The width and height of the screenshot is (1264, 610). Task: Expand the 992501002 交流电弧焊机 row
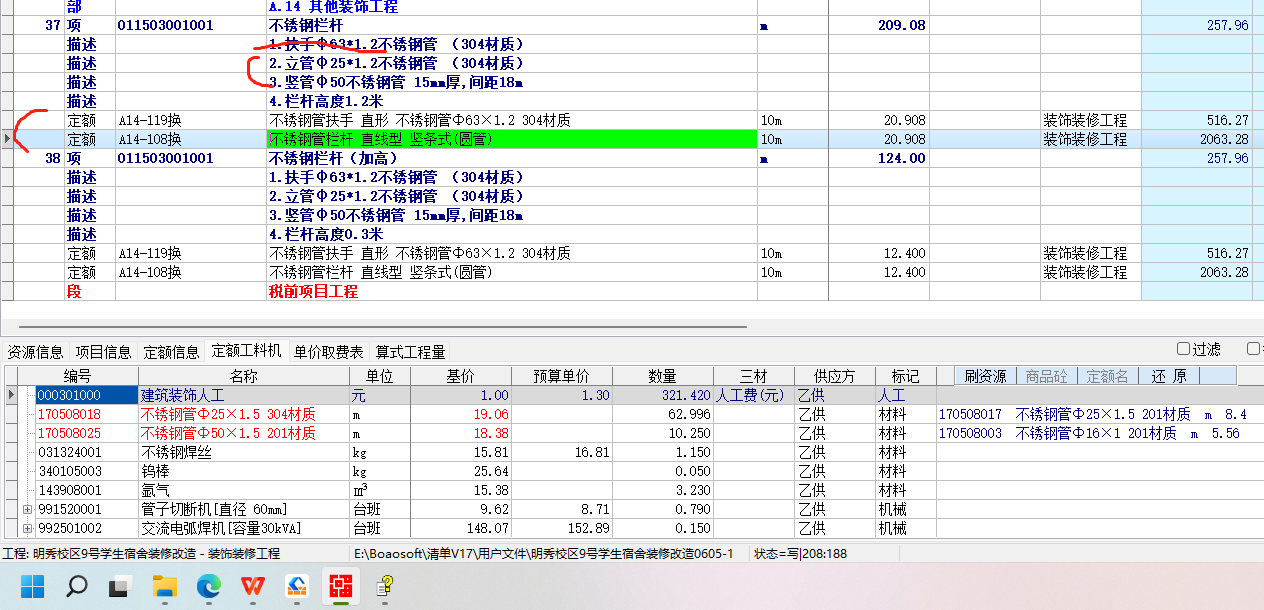pos(27,528)
